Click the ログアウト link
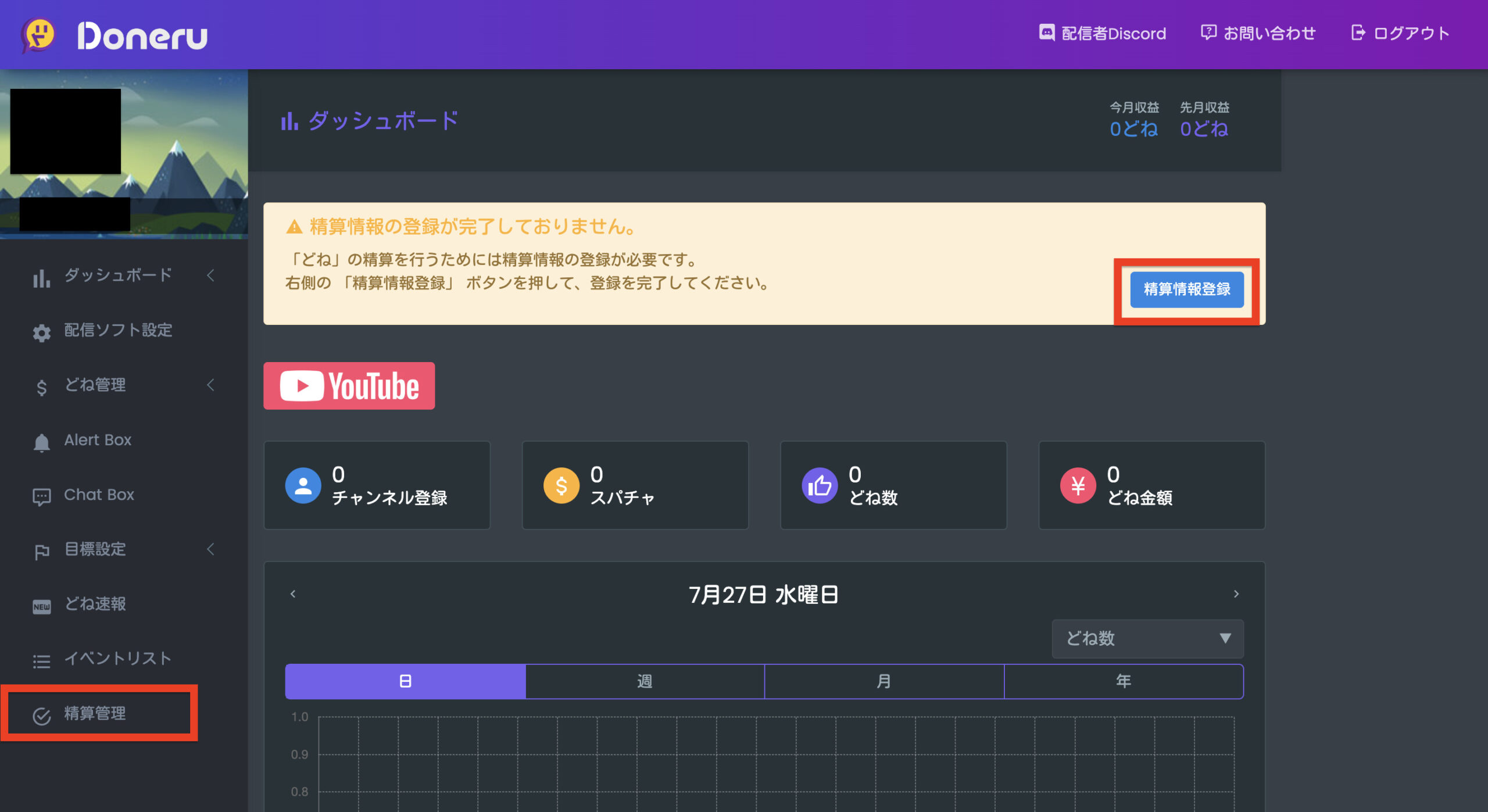This screenshot has height=812, width=1488. [1411, 33]
